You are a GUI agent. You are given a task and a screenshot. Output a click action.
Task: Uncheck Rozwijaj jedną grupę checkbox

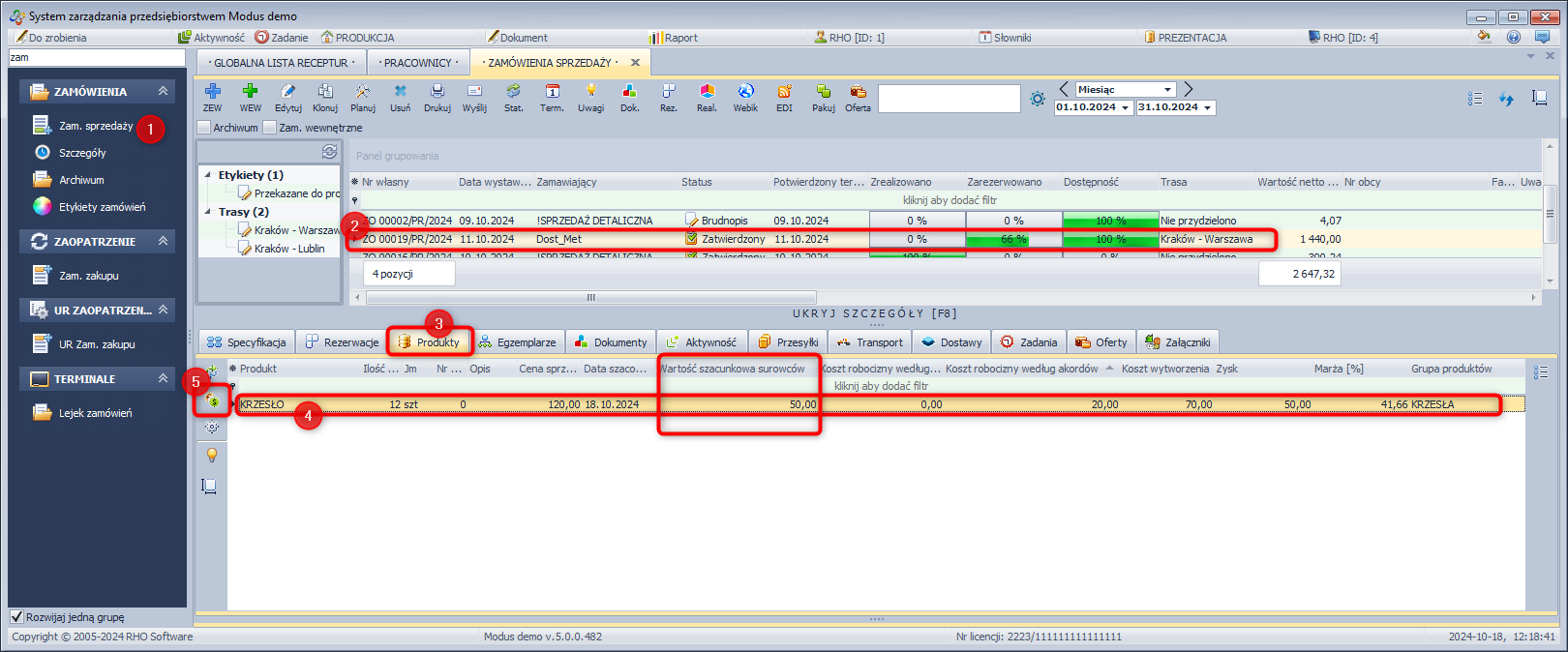pyautogui.click(x=16, y=617)
